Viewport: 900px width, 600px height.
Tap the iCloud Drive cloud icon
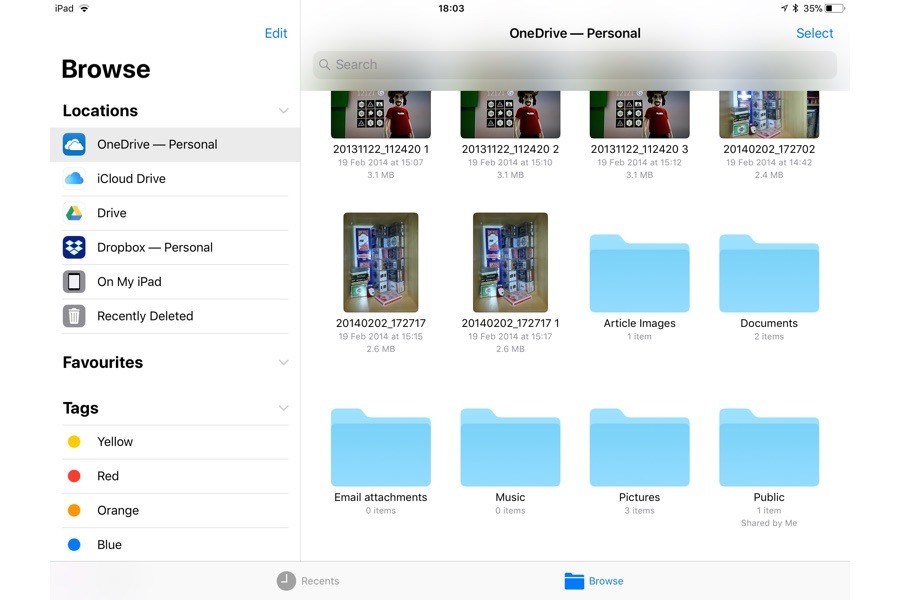point(74,179)
